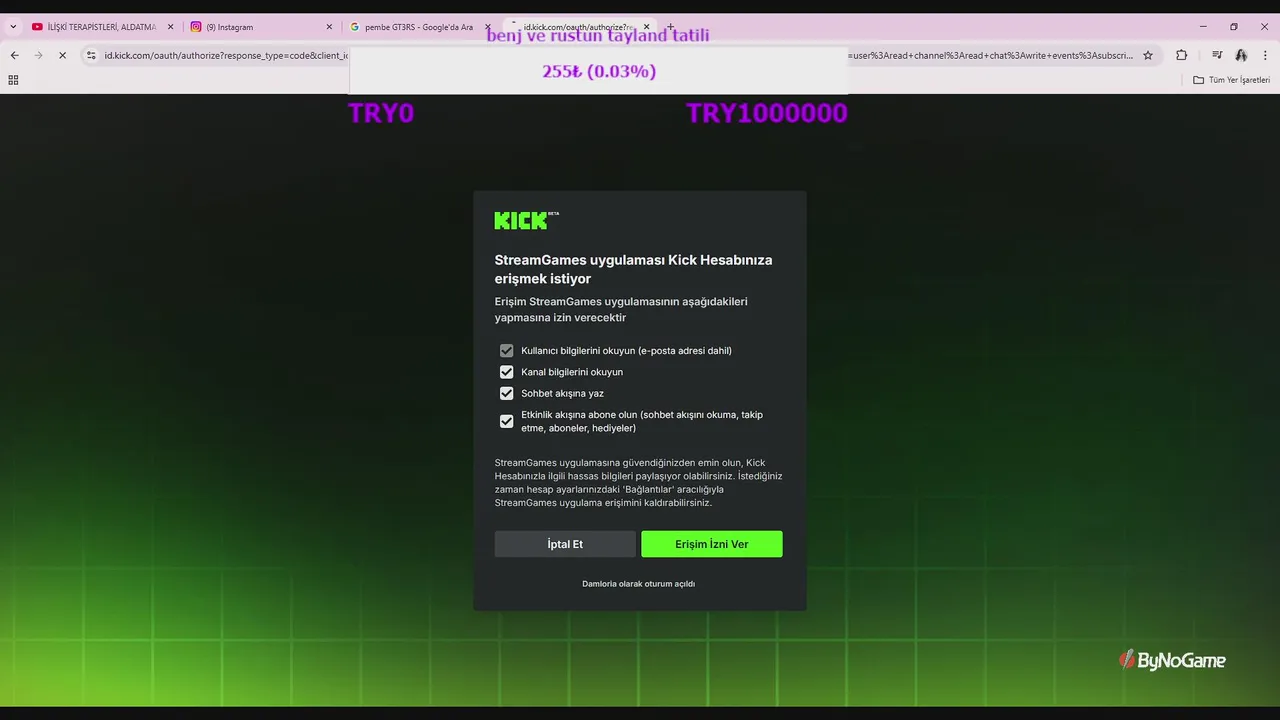Uncheck 'Kanal bilgilerini okuyun' permission
The image size is (1280, 720).
506,372
